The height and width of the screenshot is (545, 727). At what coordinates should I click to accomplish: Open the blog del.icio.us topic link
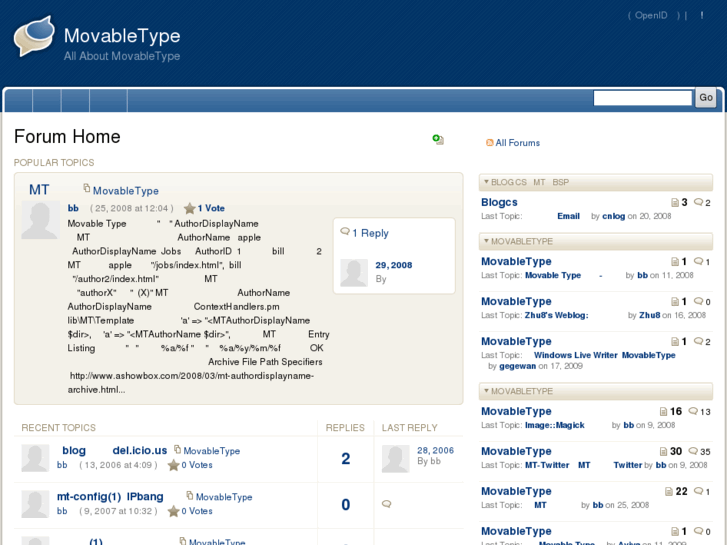point(115,450)
